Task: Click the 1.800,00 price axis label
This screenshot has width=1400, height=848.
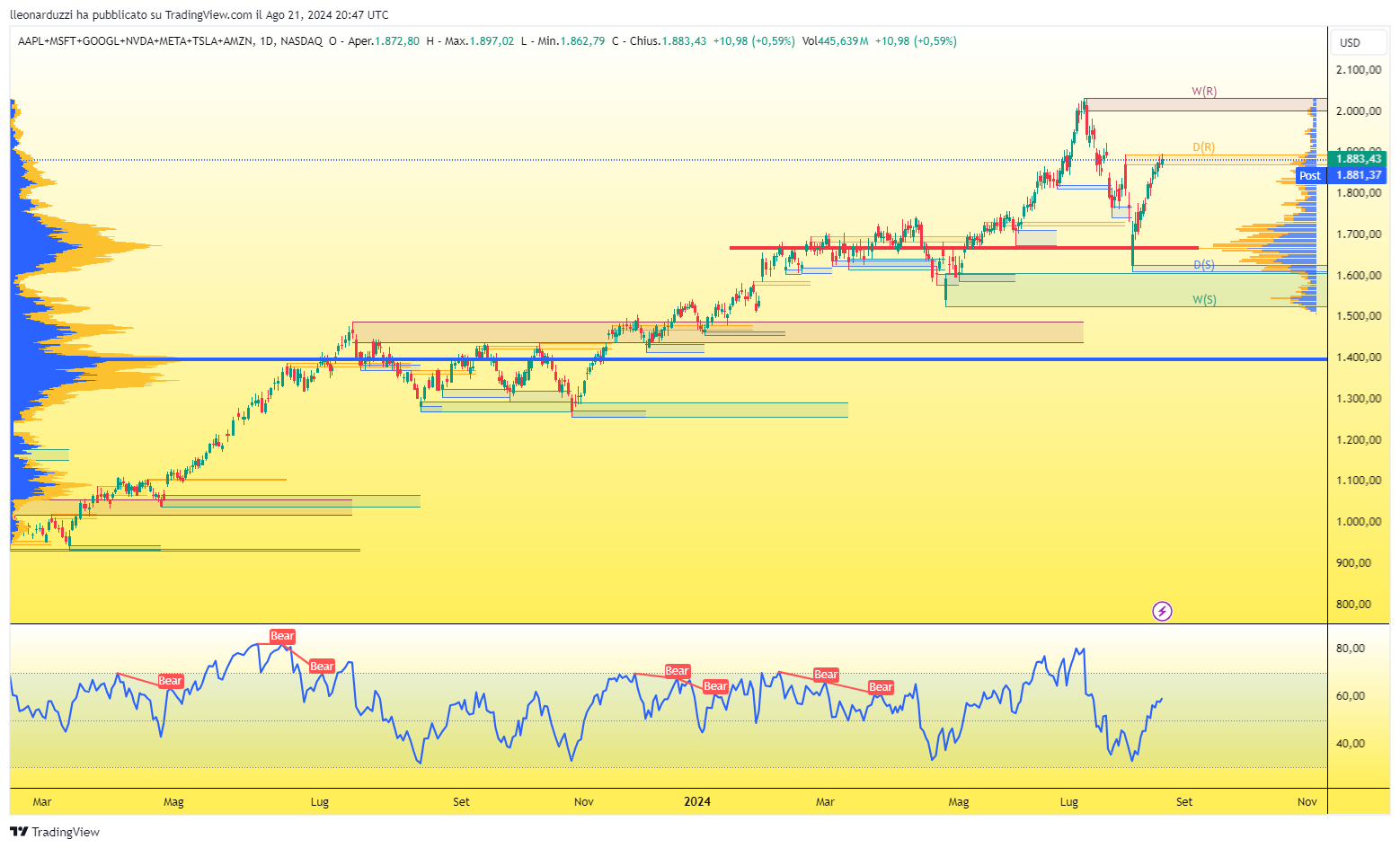Action: click(x=1359, y=193)
